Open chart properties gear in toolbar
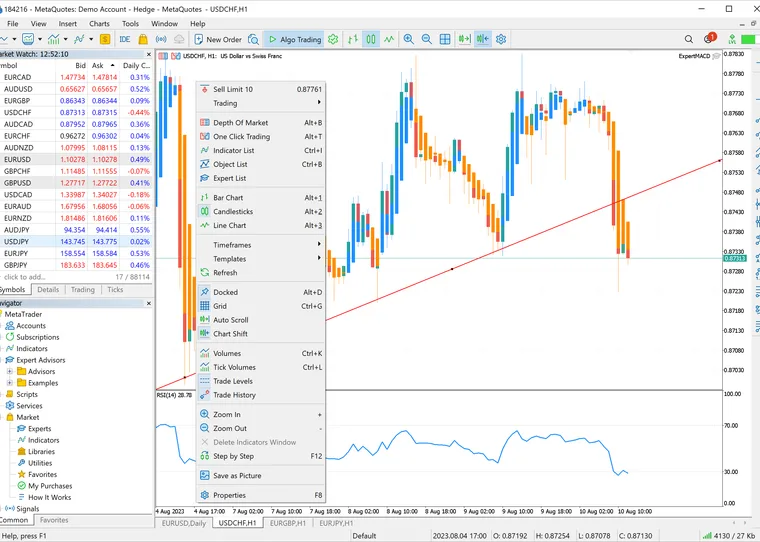 pyautogui.click(x=501, y=39)
